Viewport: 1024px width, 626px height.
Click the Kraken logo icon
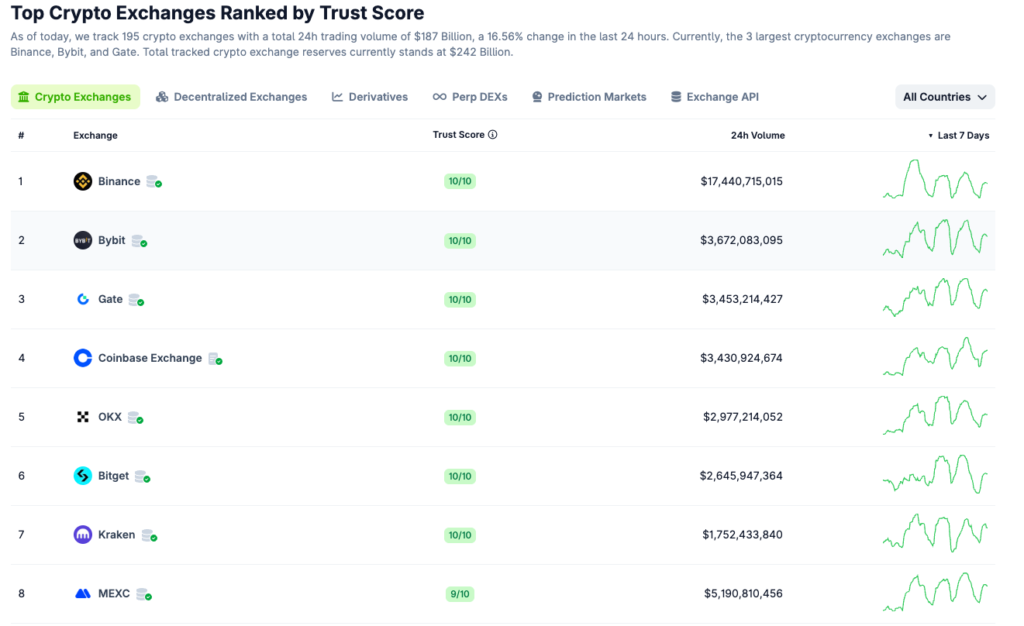coord(83,535)
